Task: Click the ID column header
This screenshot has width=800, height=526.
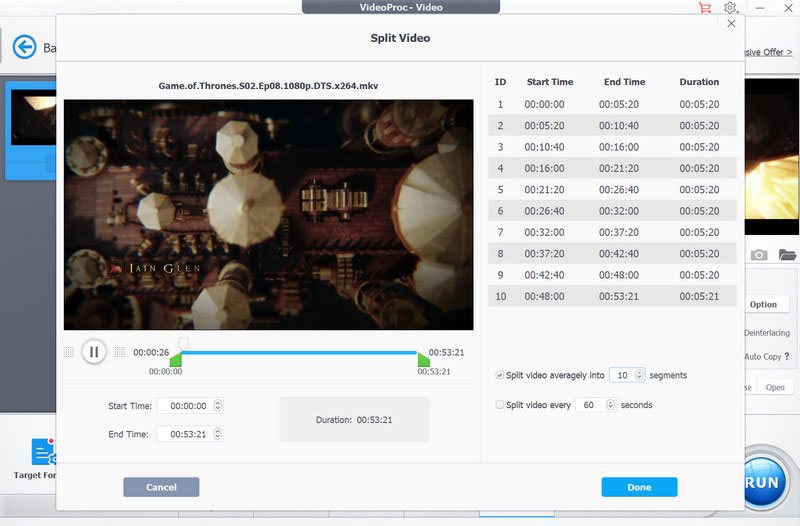Action: coord(501,82)
